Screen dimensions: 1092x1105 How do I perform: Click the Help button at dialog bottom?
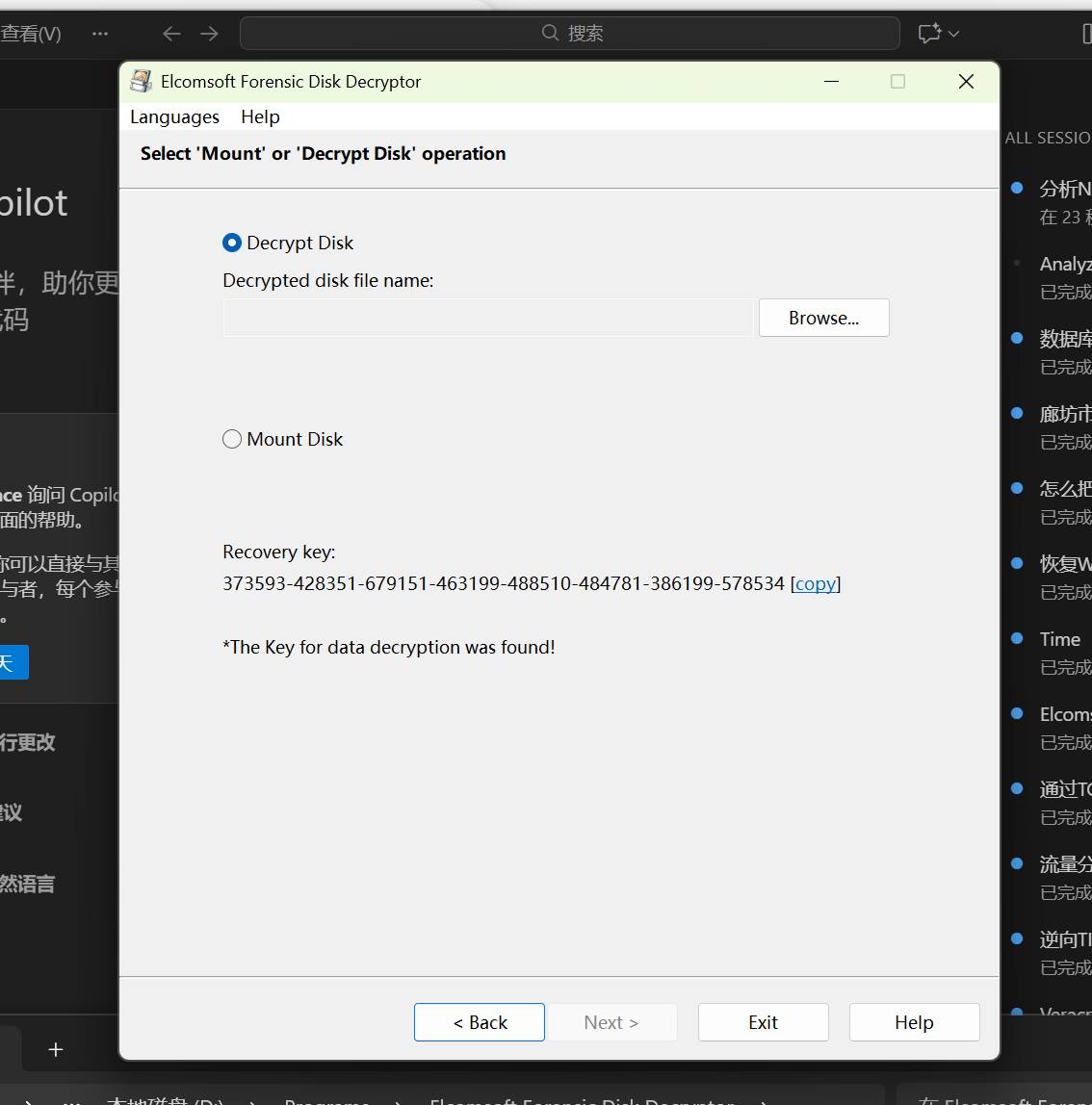tap(915, 1022)
